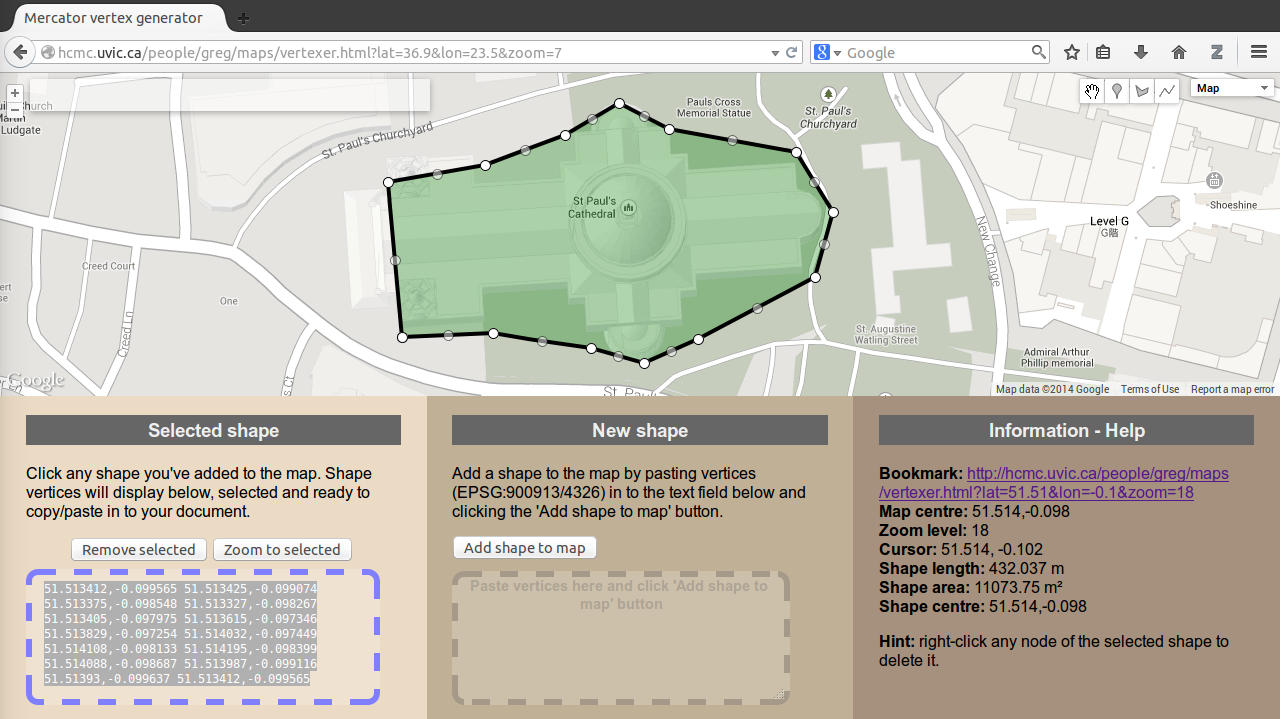Open the browser hamburger menu

click(1259, 52)
